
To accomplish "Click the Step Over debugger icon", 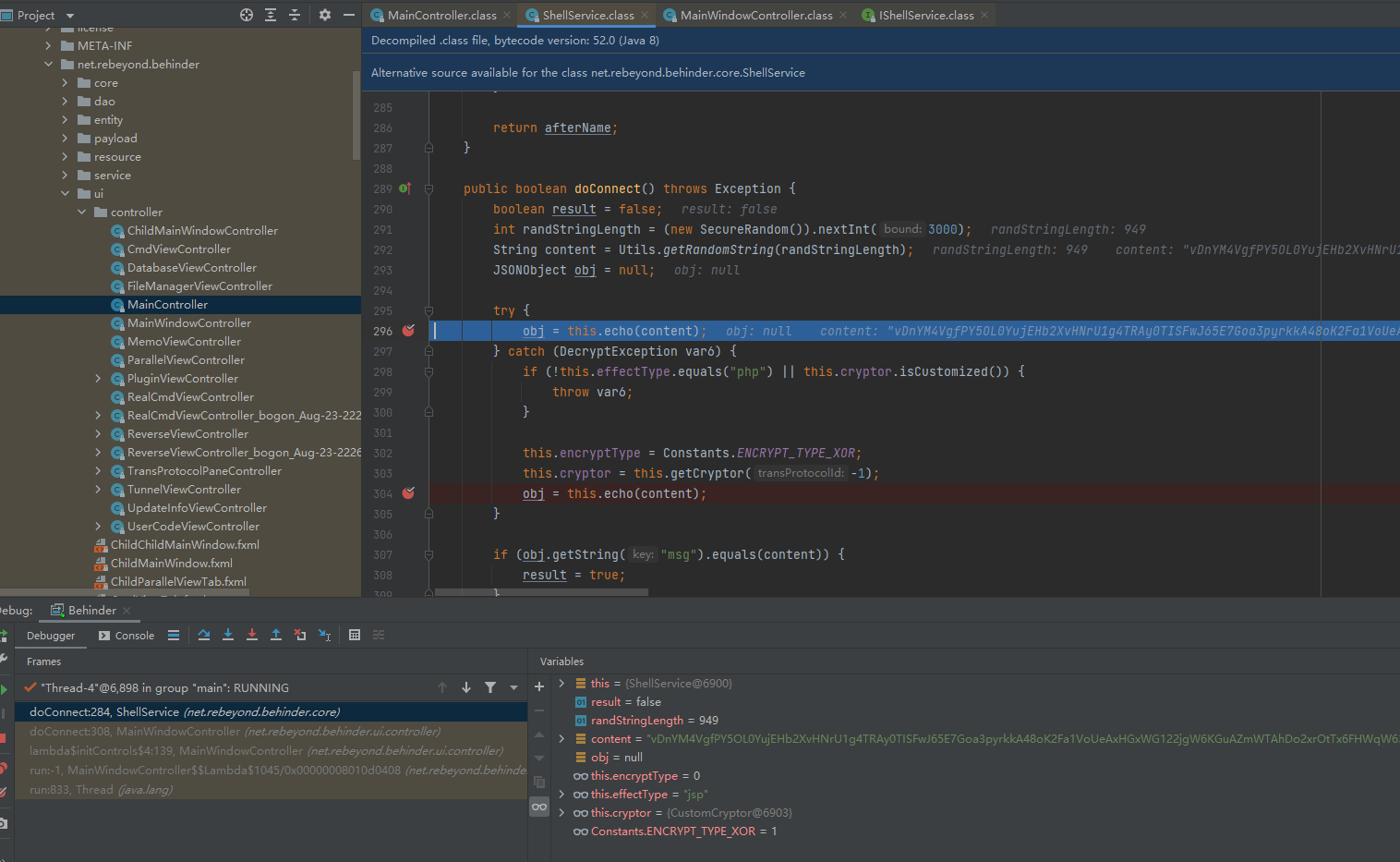I will point(204,635).
